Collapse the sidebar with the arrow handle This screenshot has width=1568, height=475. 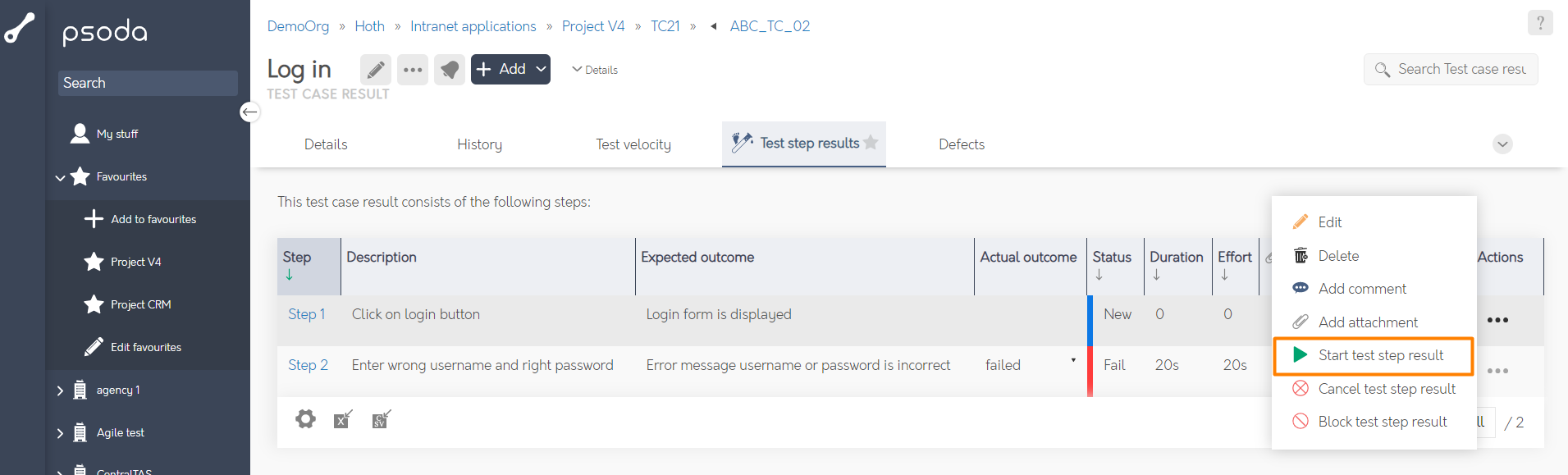(x=249, y=112)
